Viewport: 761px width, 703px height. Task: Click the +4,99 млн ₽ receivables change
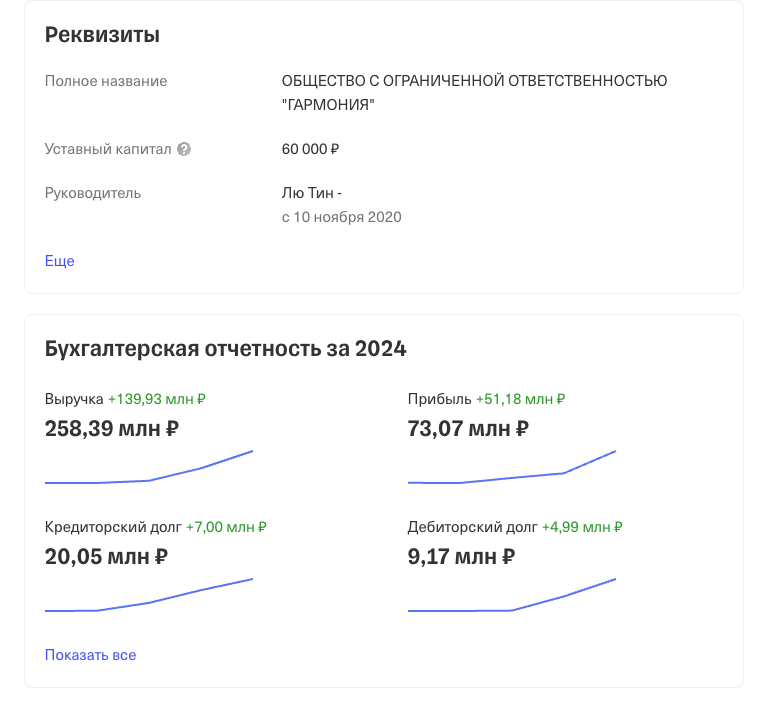click(x=582, y=527)
